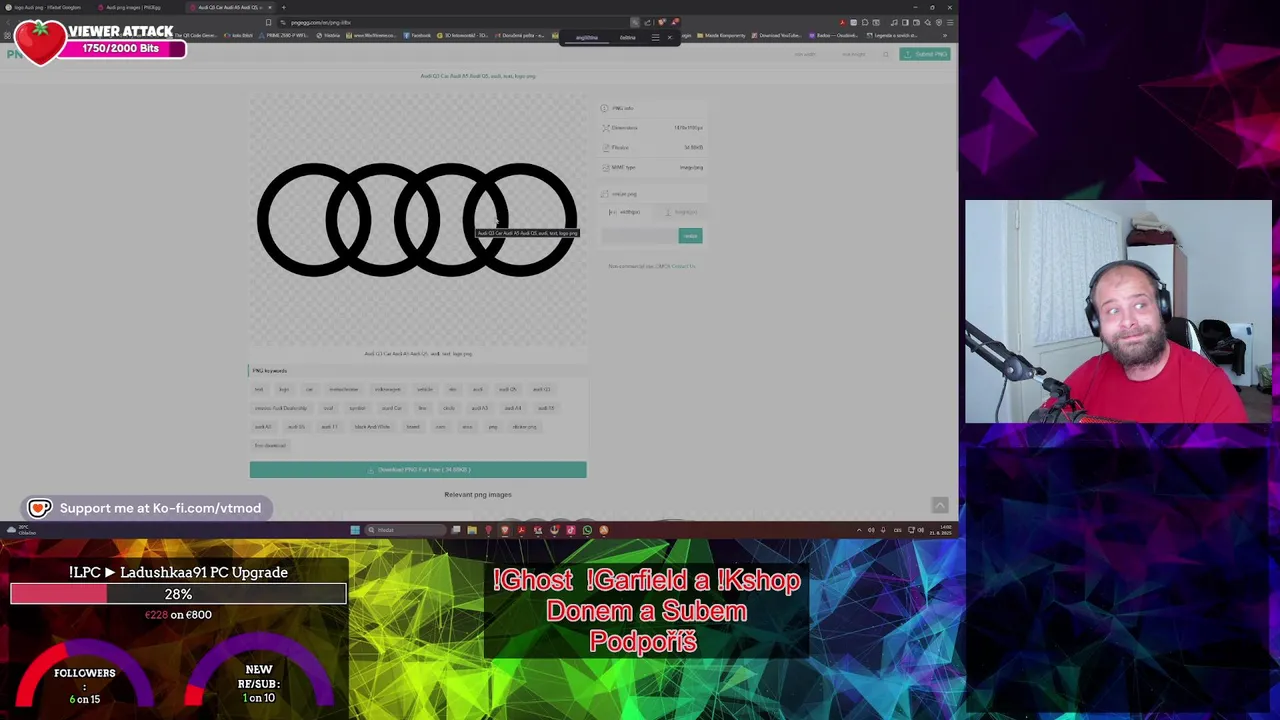The image size is (1280, 720).
Task: Click the green resize button
Action: 690,236
